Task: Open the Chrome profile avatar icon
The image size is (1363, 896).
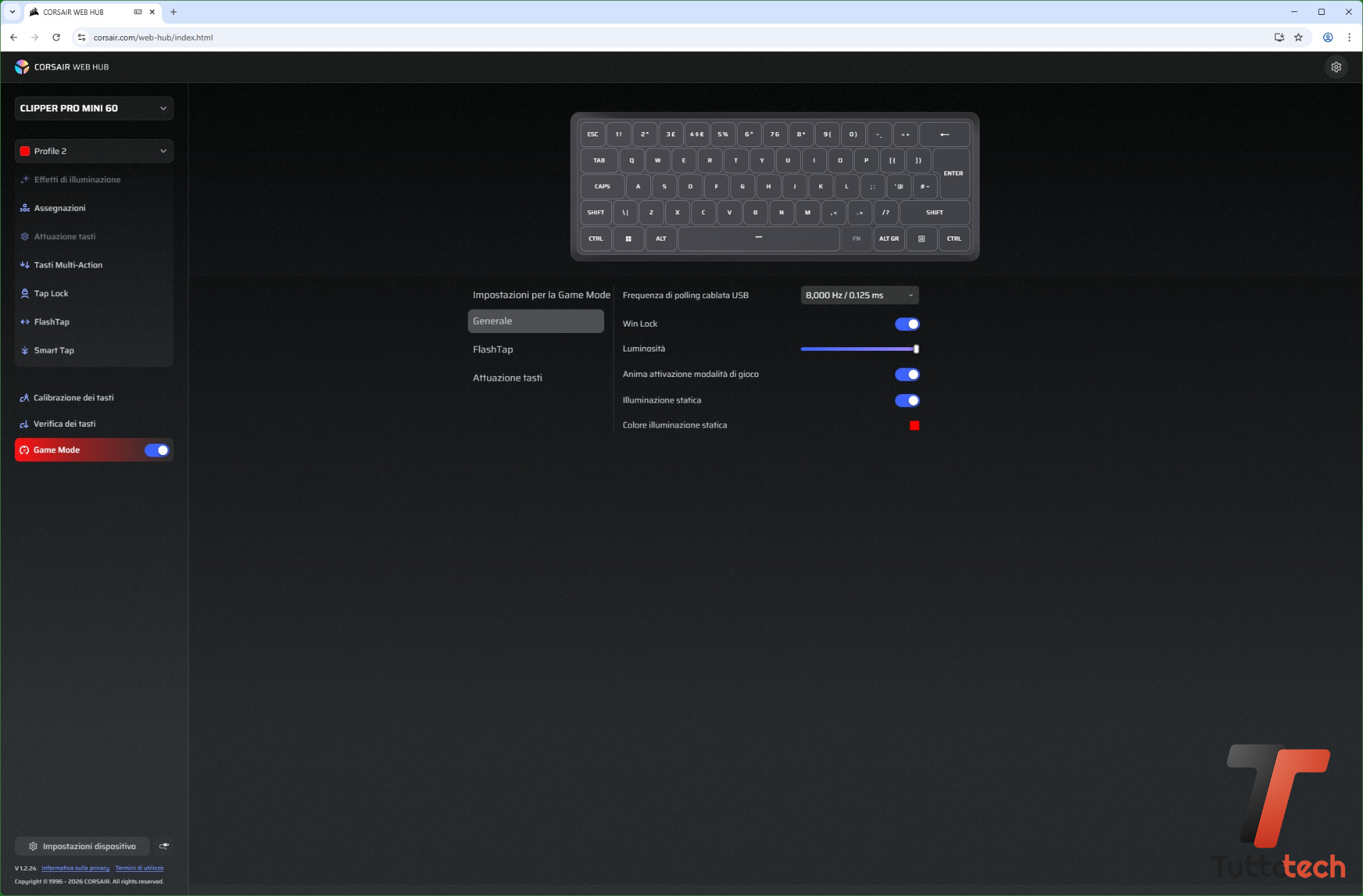Action: (1328, 38)
